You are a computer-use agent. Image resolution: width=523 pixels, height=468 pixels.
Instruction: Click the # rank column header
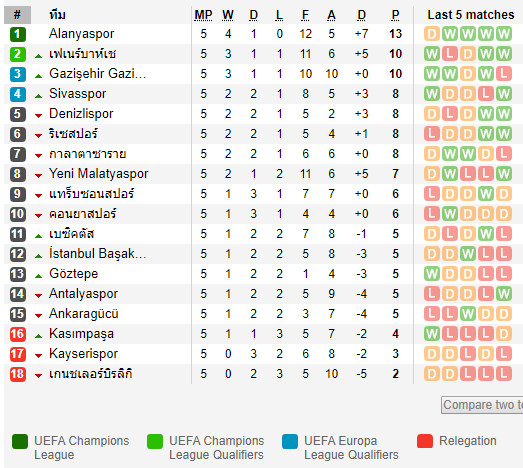[x=17, y=15]
